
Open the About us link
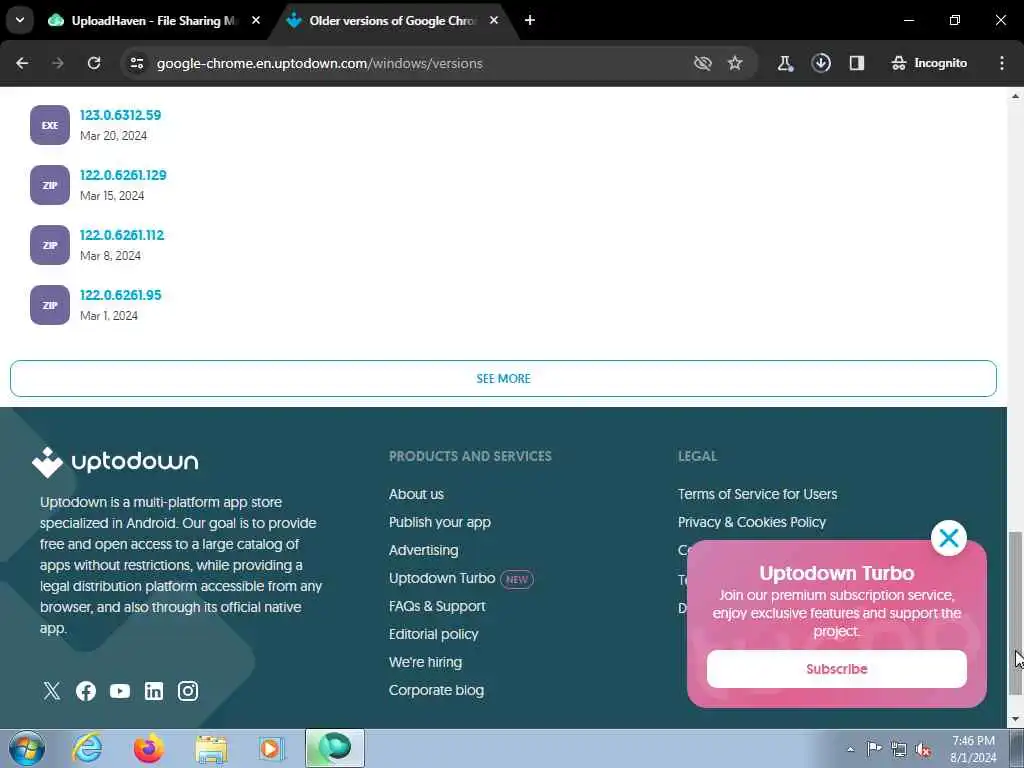416,494
